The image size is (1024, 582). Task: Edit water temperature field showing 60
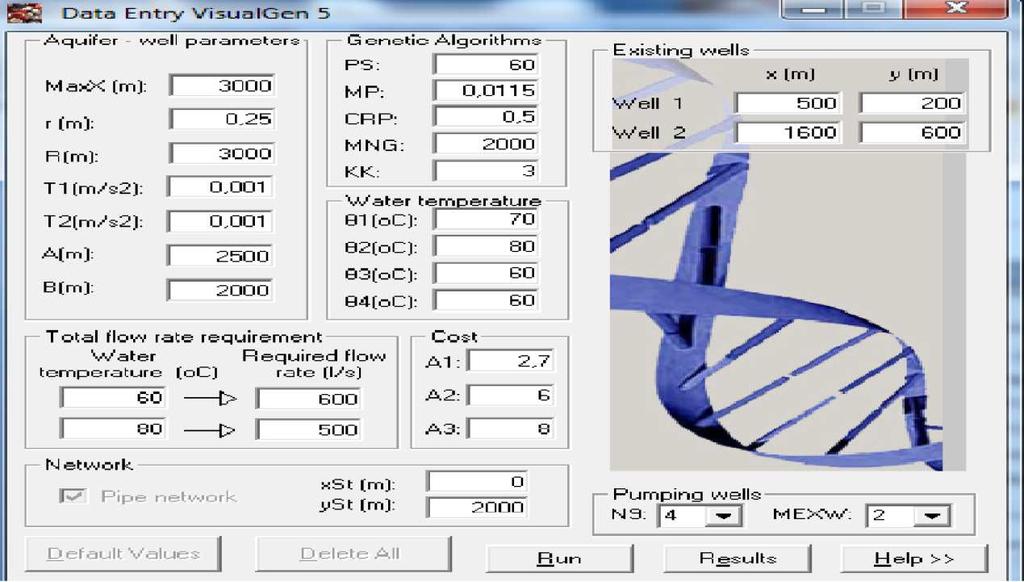pos(113,398)
